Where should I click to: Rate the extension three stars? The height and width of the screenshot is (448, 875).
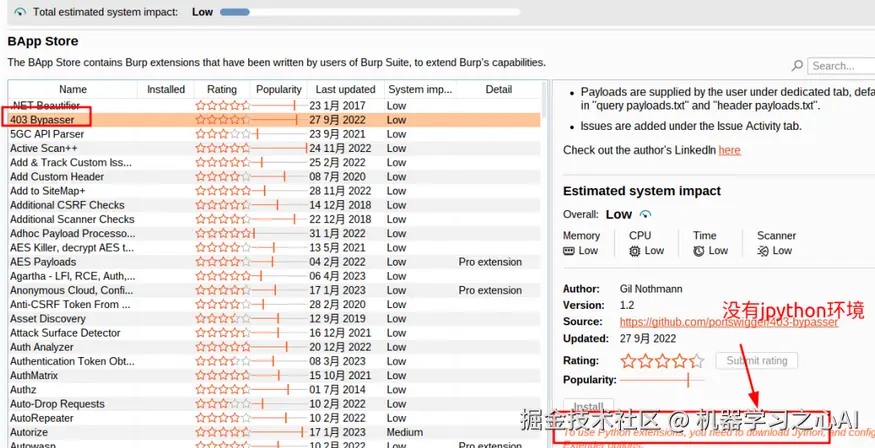click(x=662, y=361)
